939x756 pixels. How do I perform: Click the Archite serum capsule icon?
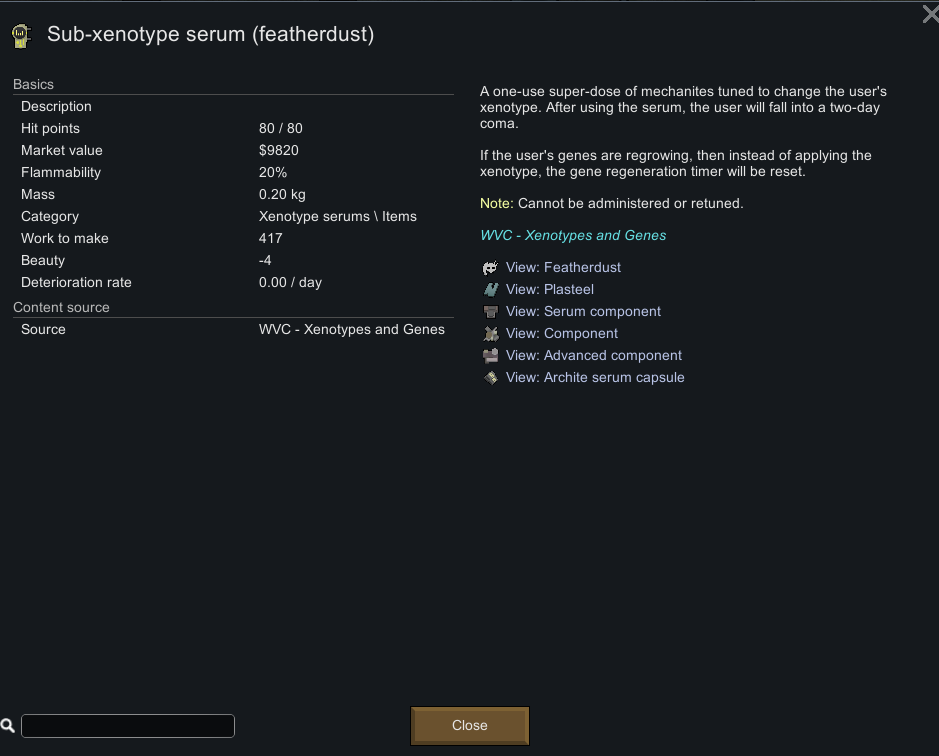[490, 378]
